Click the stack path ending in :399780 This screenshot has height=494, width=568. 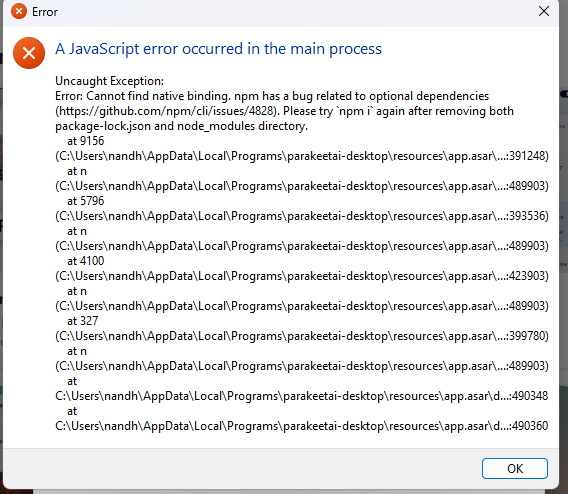[x=302, y=336]
